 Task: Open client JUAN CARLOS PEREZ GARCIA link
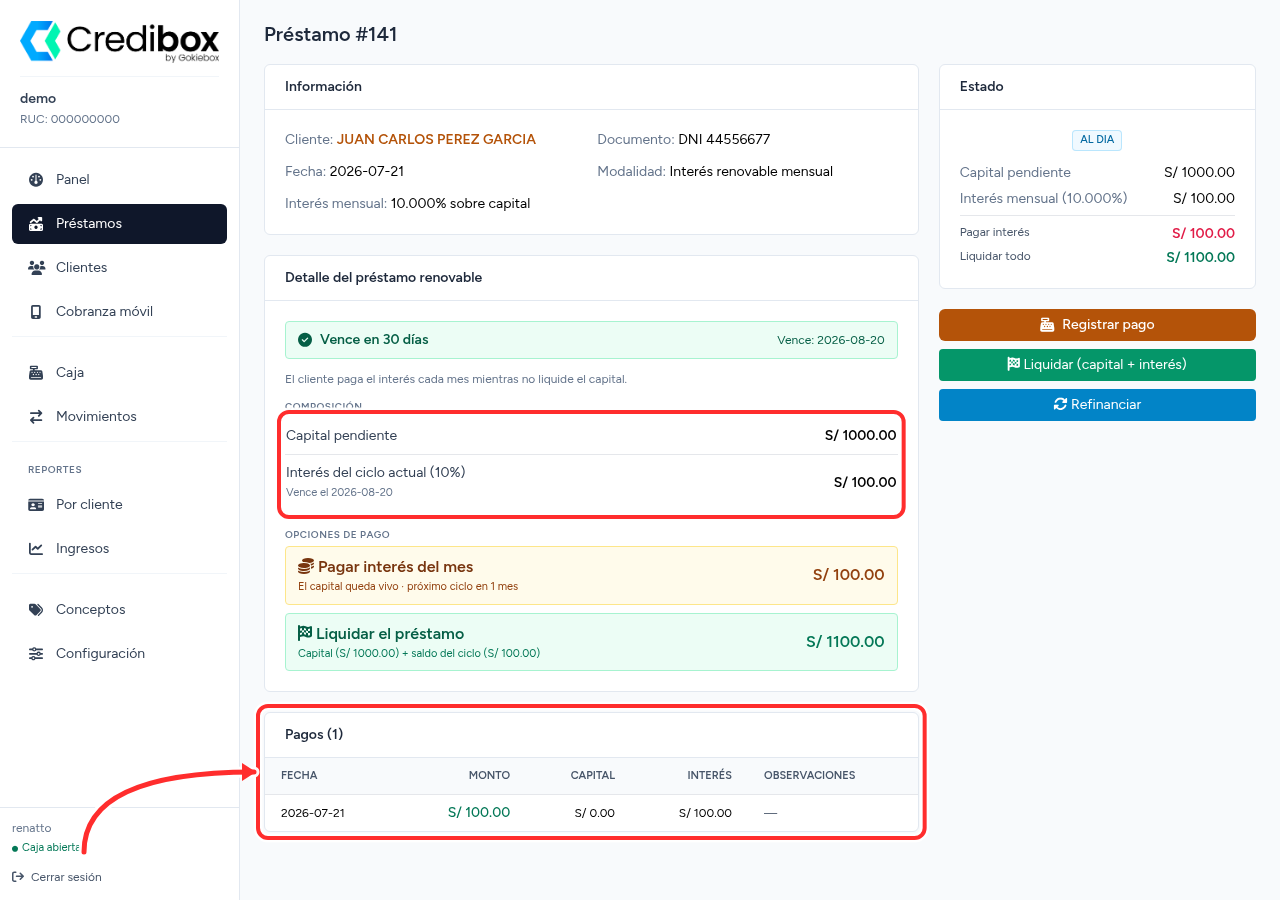436,140
